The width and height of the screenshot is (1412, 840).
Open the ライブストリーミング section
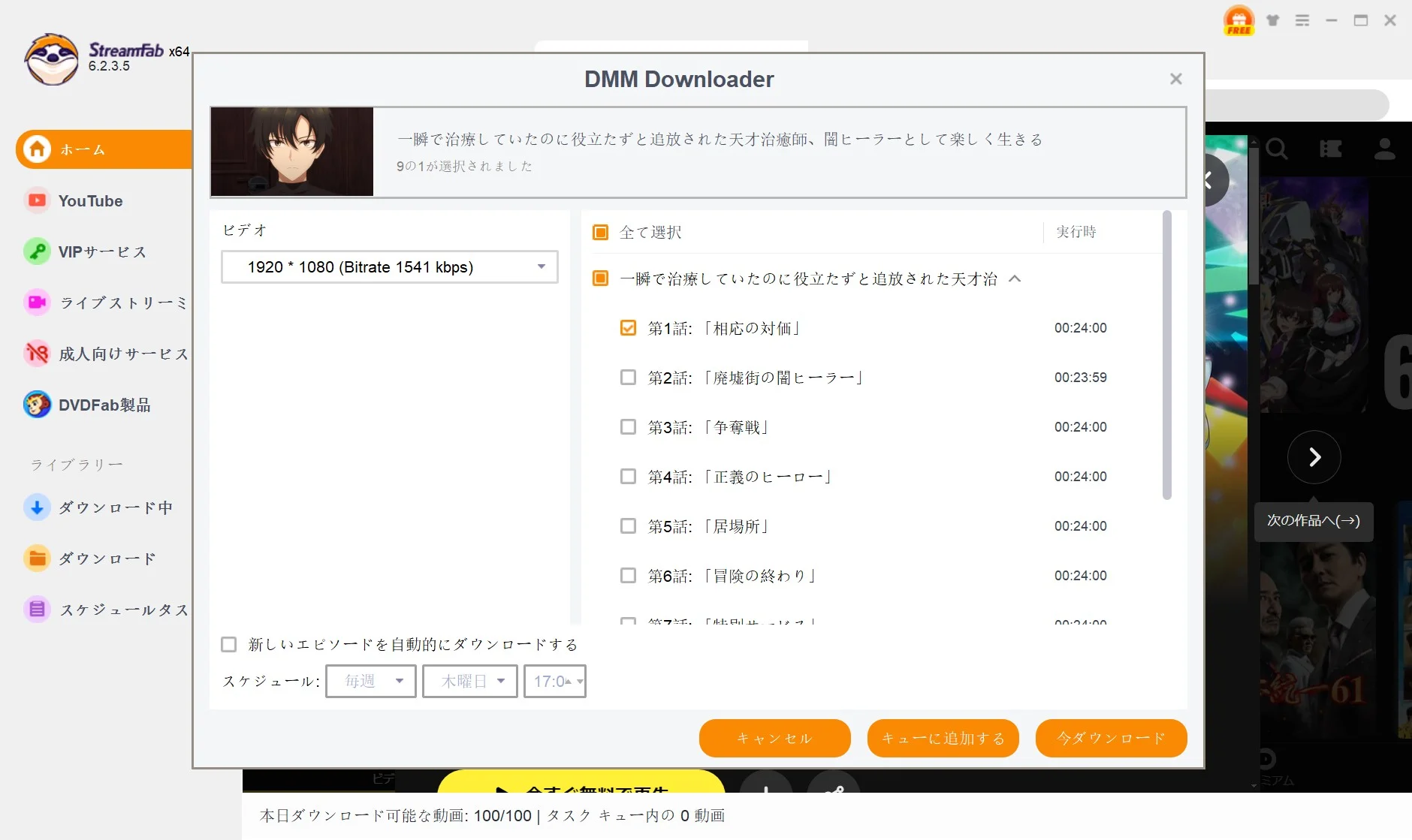point(120,303)
